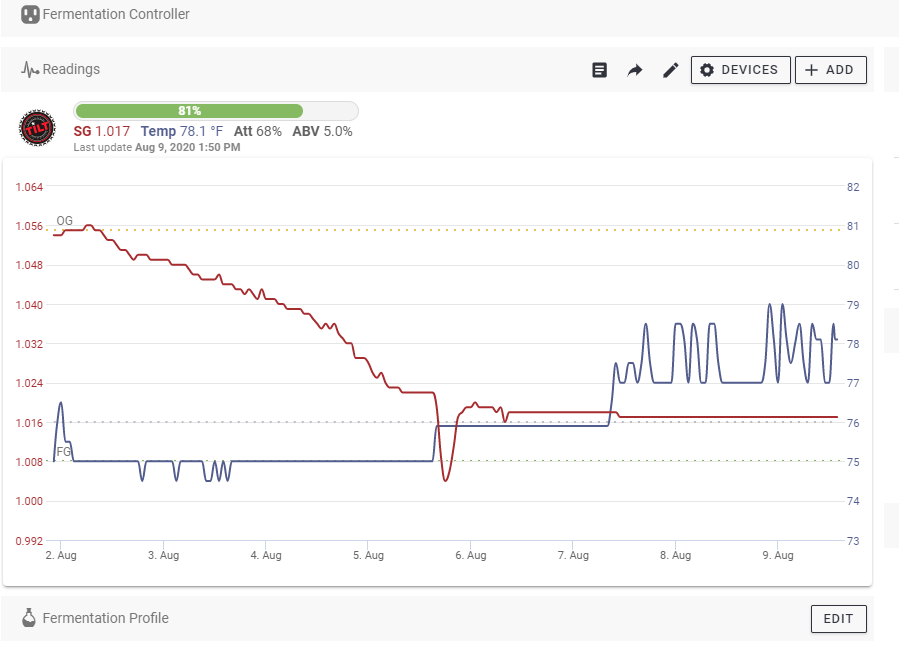Click the 2. Aug date axis label
The height and width of the screenshot is (652, 899).
click(x=61, y=555)
